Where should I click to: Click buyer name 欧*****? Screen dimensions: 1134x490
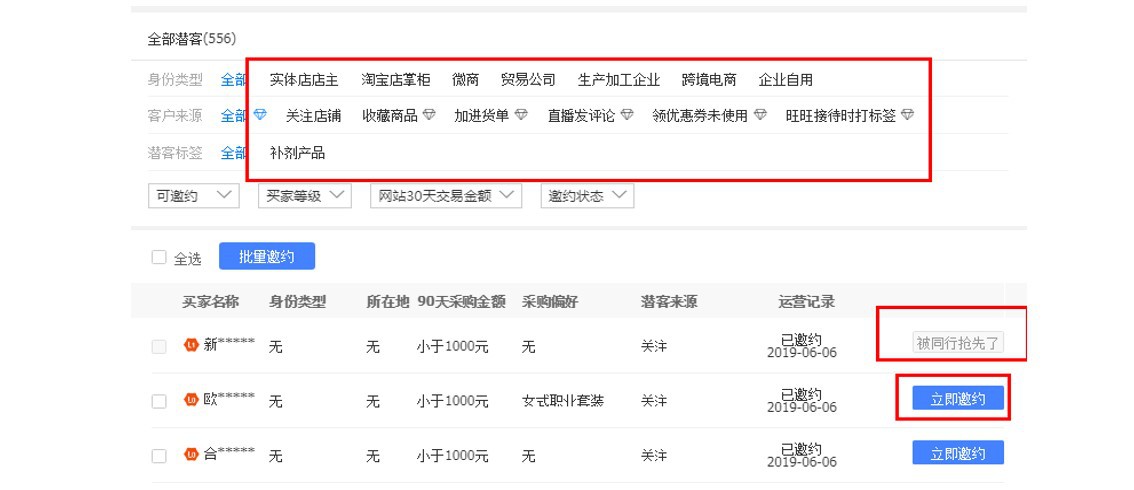[229, 400]
